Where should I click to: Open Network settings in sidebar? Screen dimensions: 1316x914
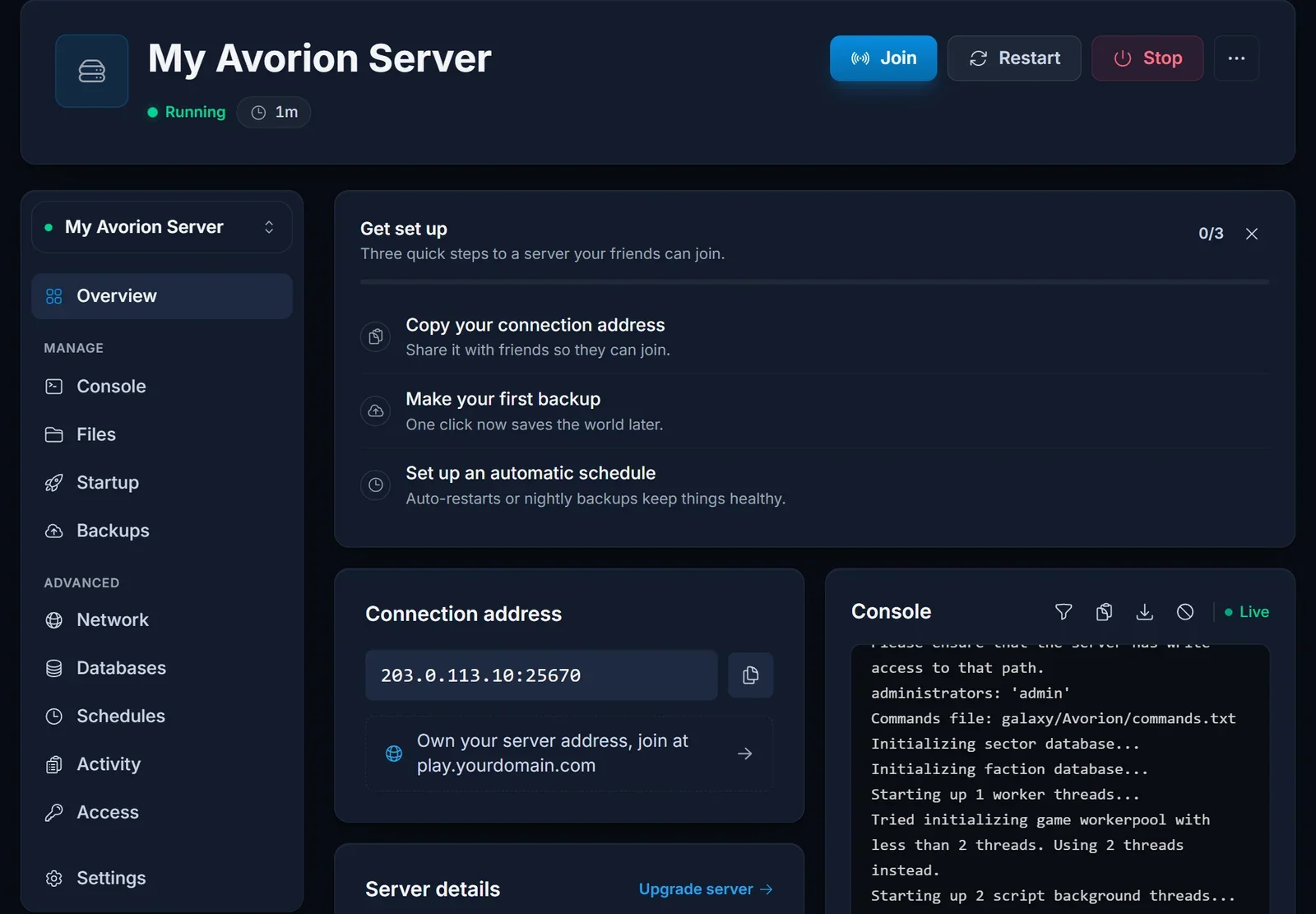pyautogui.click(x=162, y=620)
